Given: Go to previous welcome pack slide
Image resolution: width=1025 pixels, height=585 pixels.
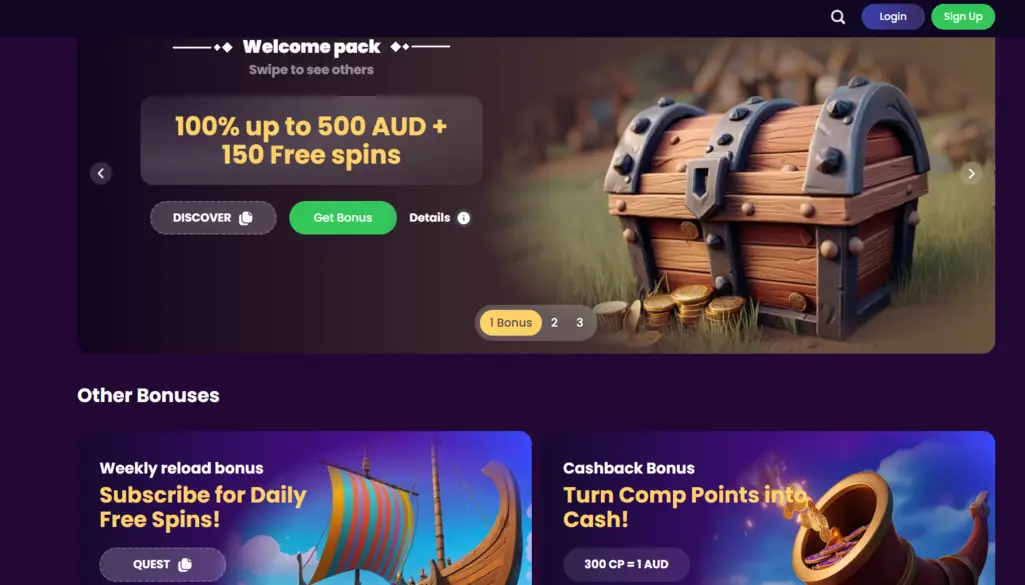Looking at the screenshot, I should click(x=101, y=173).
